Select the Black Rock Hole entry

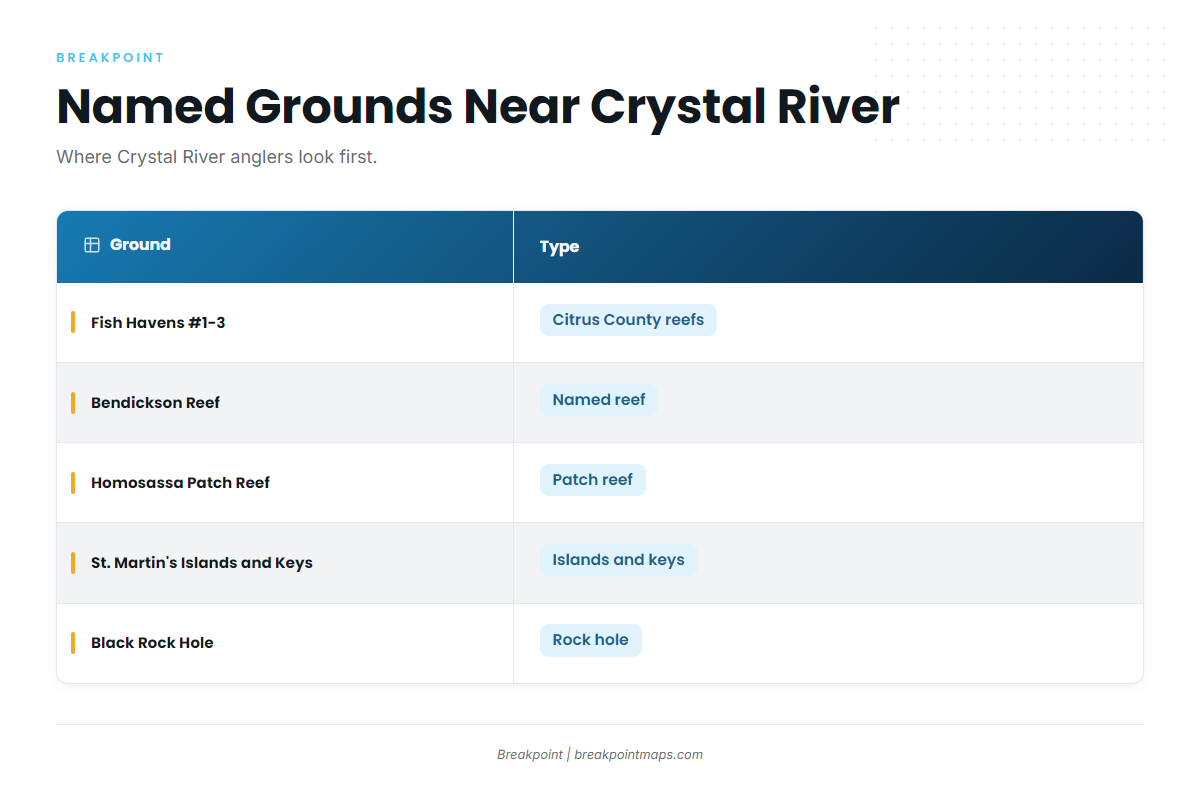152,642
